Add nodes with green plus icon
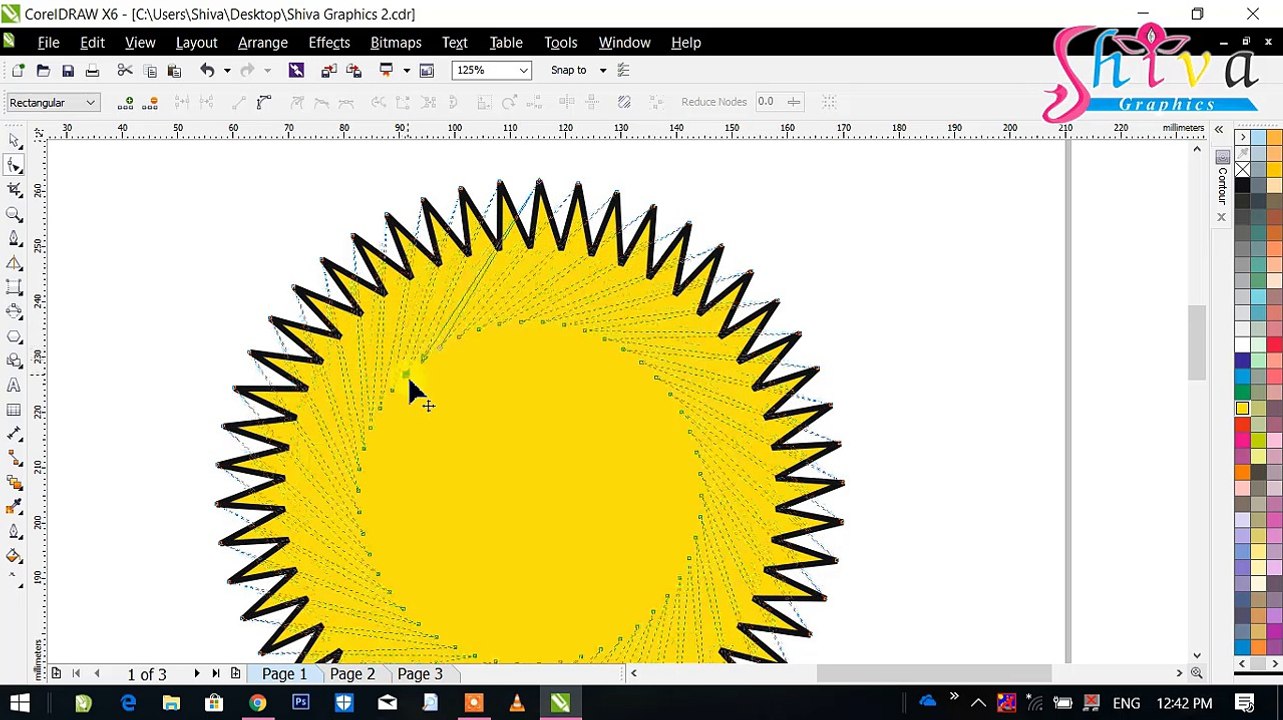This screenshot has height=720, width=1283. point(126,102)
